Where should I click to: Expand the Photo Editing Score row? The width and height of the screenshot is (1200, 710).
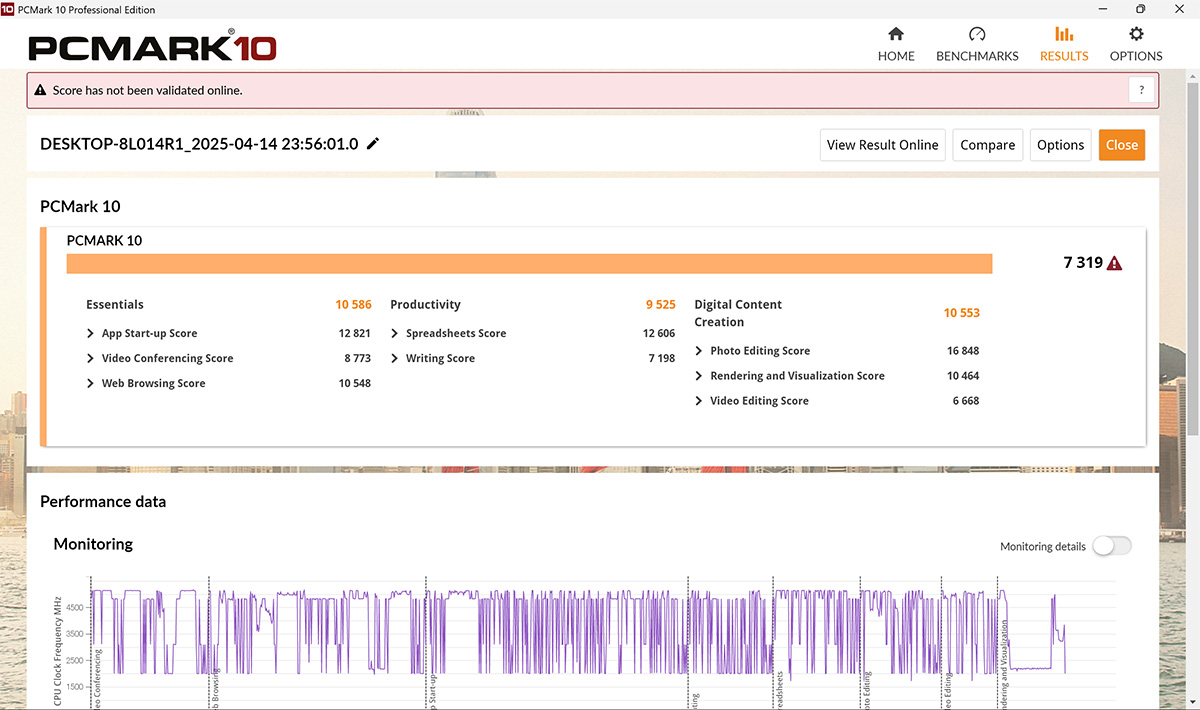(x=699, y=351)
